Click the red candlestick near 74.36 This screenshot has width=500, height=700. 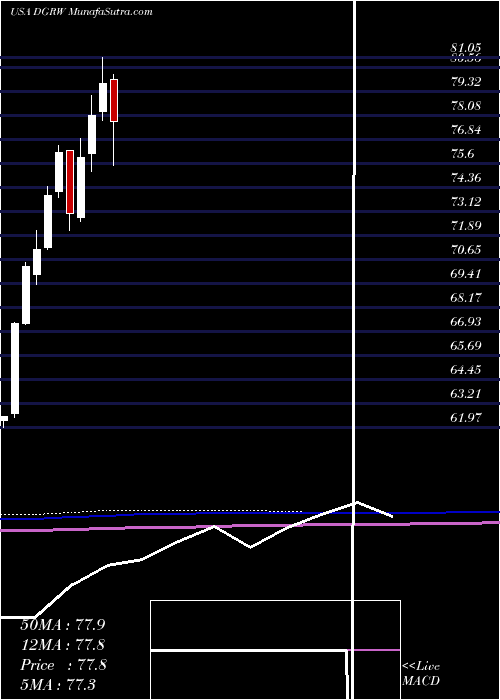[70, 182]
